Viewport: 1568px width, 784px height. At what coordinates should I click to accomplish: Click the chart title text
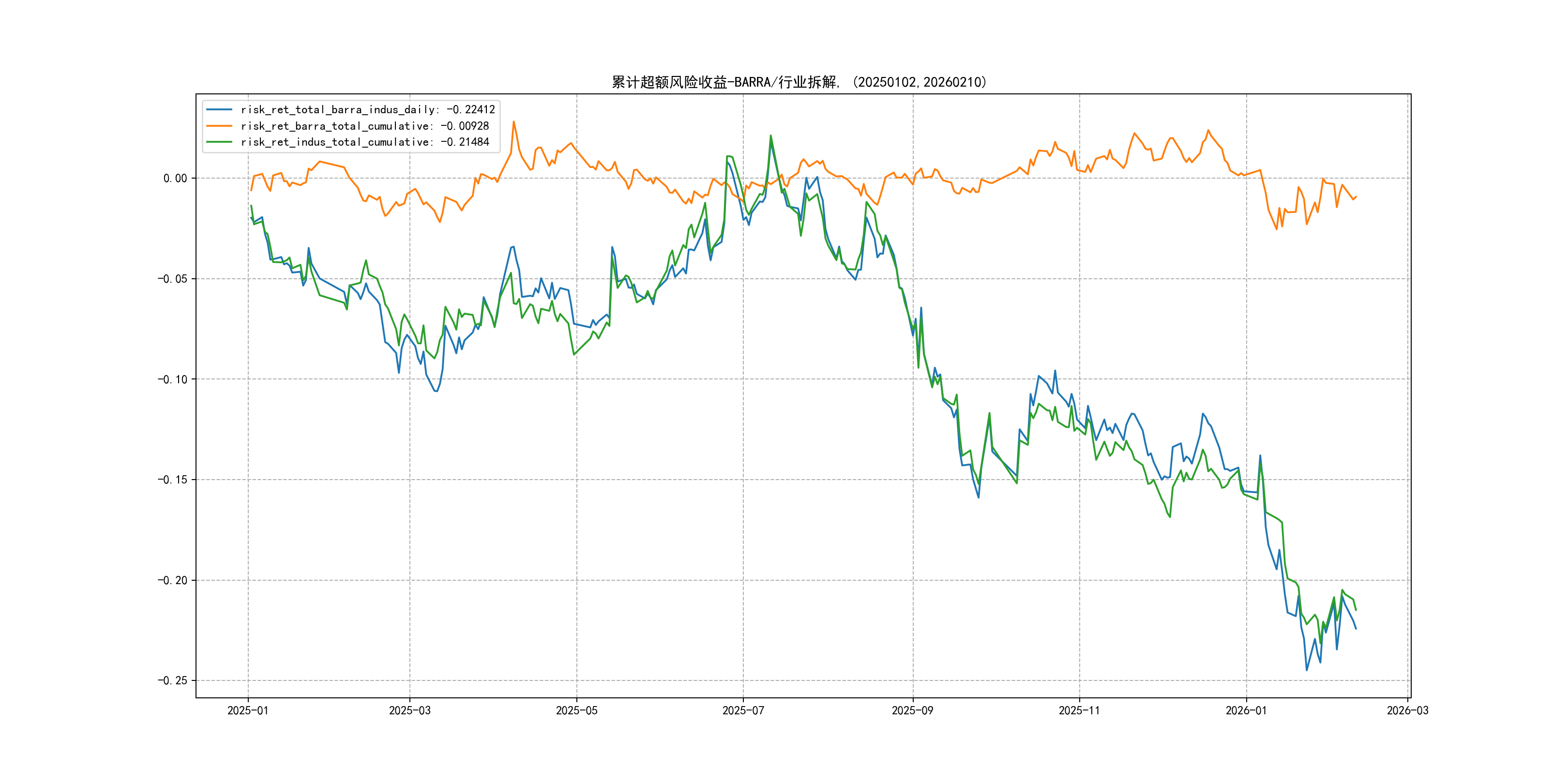799,82
